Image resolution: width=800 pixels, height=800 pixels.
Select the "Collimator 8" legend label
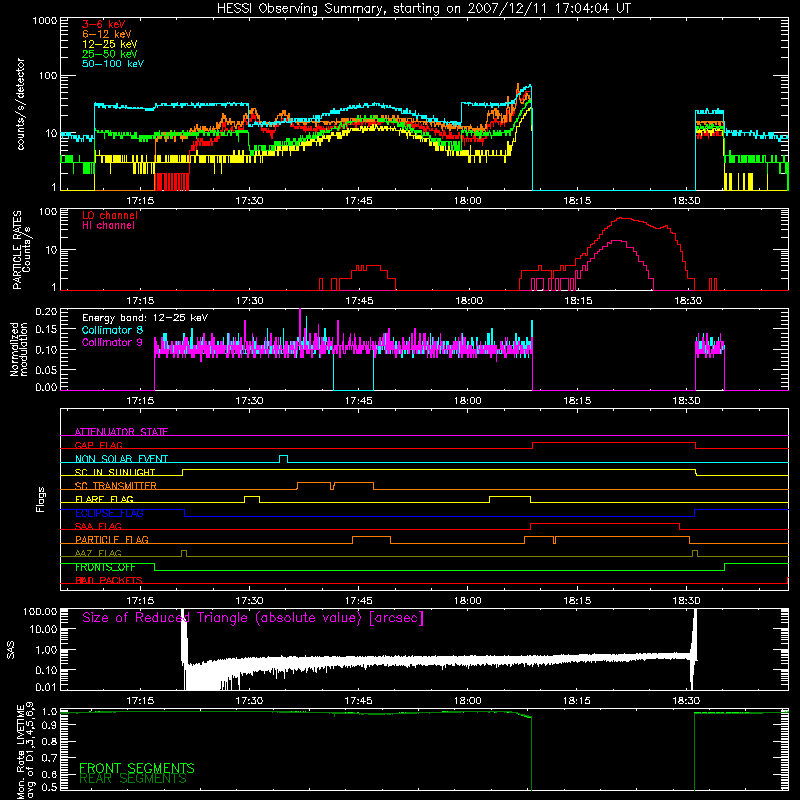point(112,330)
